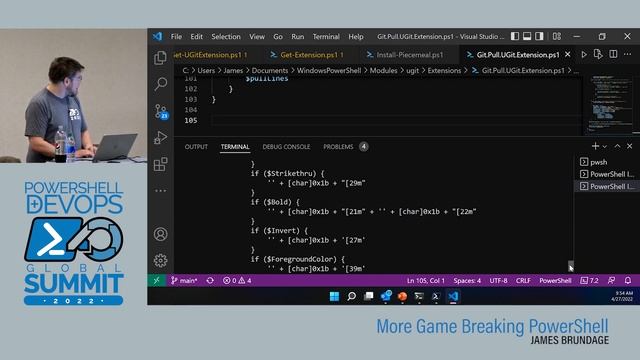
Task: Click the remote window indicator in status bar
Action: (156, 280)
